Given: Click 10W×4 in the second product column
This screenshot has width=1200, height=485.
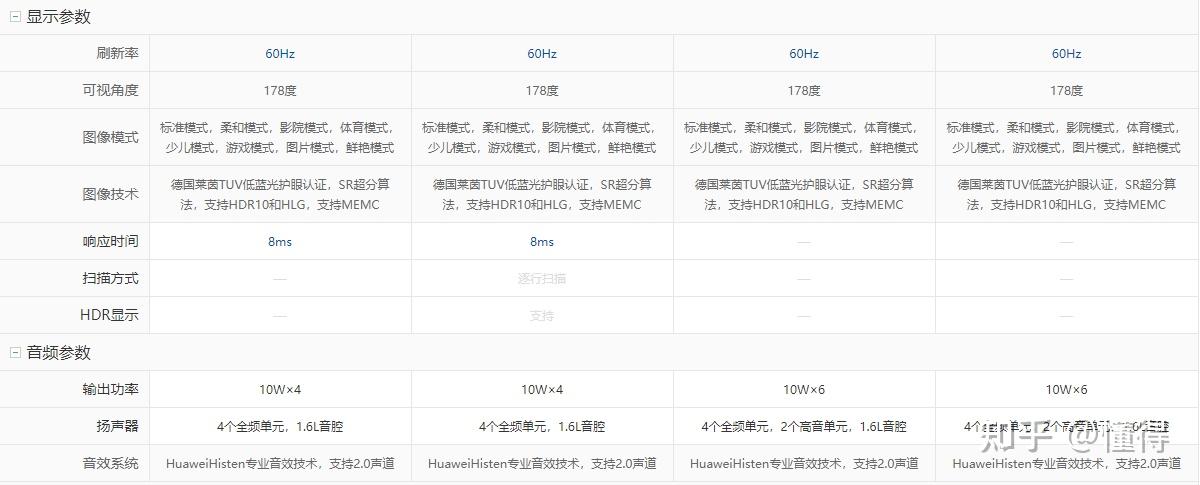Looking at the screenshot, I should tap(542, 389).
